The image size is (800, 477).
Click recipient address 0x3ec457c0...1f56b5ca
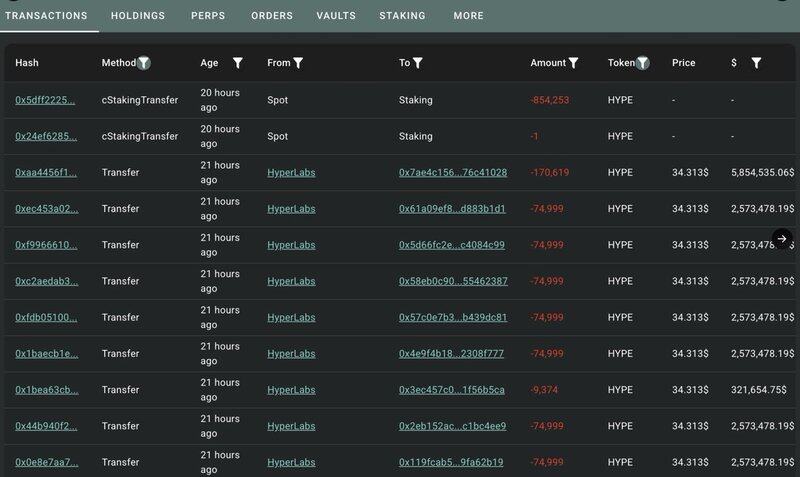[x=452, y=389]
